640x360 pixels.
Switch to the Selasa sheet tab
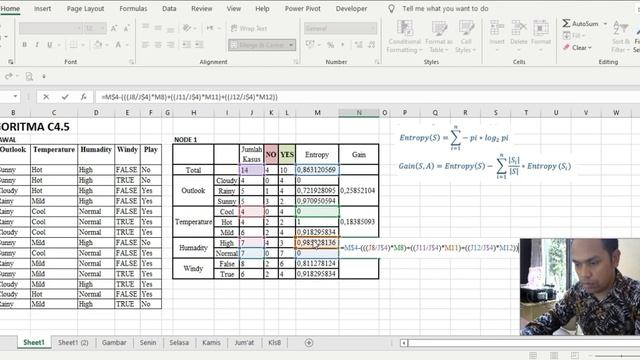pyautogui.click(x=179, y=343)
